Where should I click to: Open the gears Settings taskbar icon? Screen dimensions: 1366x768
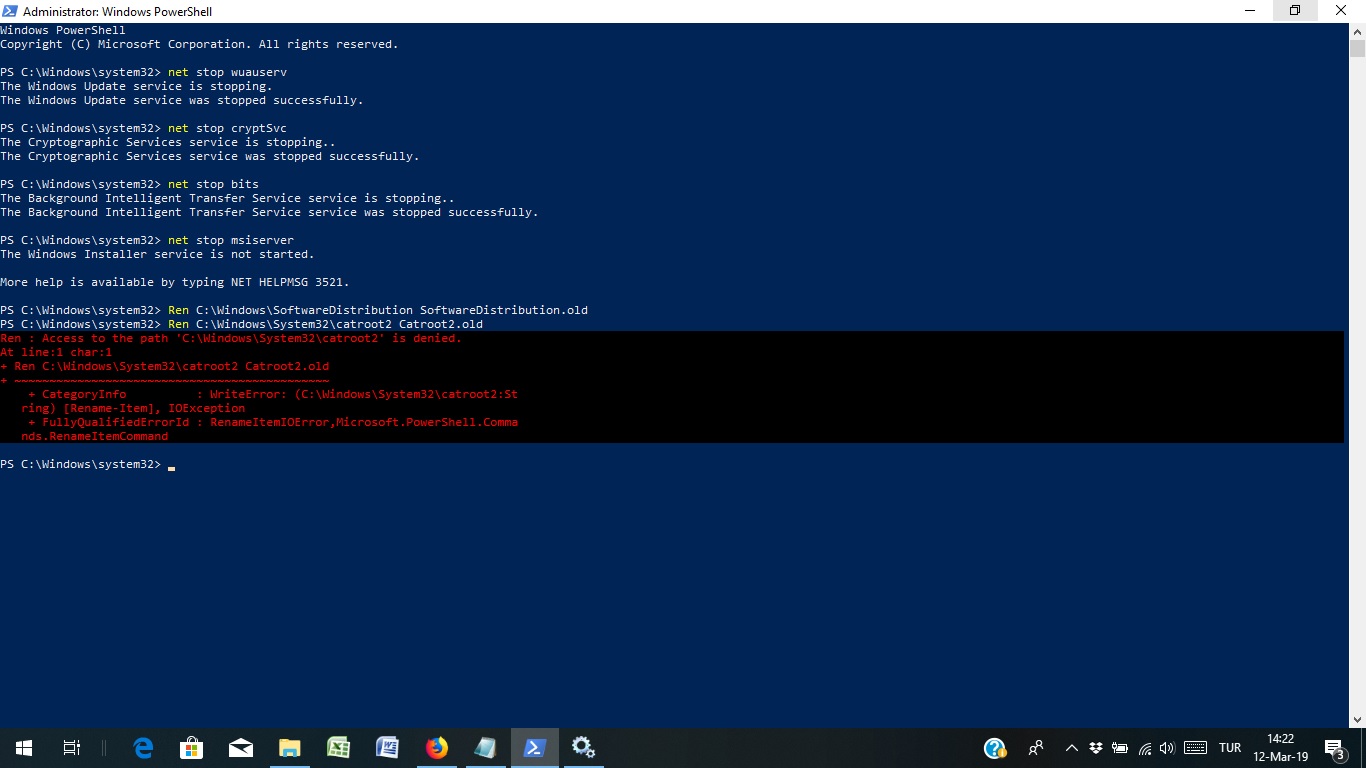(x=583, y=748)
